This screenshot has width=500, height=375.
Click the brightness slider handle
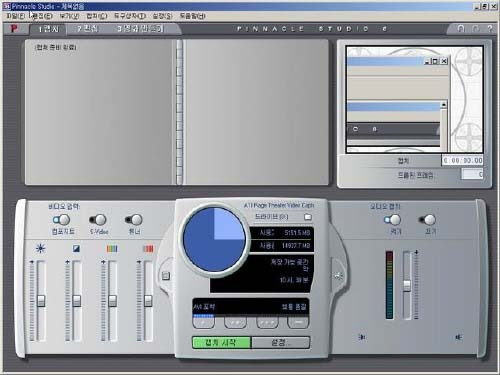41,301
